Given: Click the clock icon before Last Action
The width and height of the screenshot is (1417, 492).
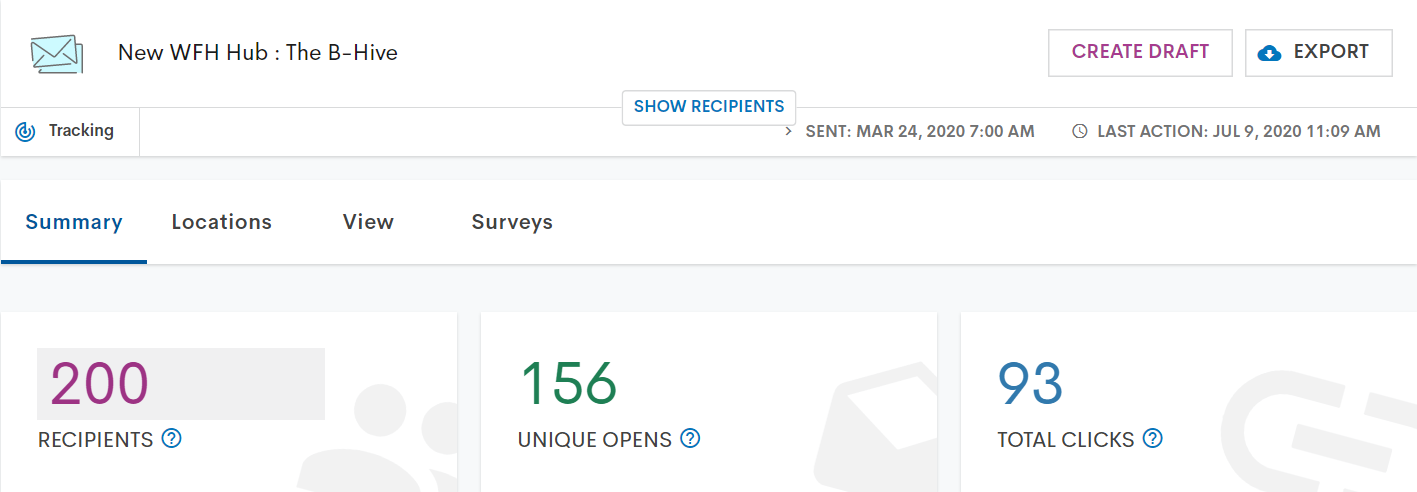Looking at the screenshot, I should pos(1079,132).
